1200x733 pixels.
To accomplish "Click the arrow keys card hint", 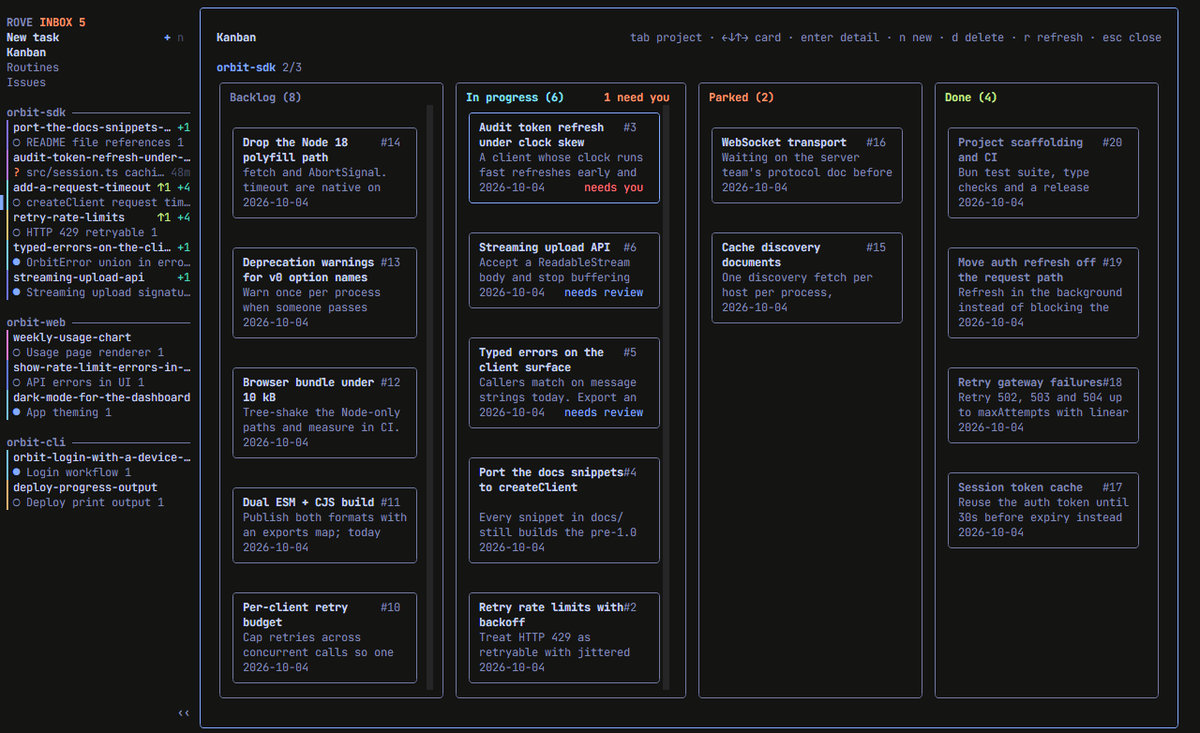I will pos(750,37).
